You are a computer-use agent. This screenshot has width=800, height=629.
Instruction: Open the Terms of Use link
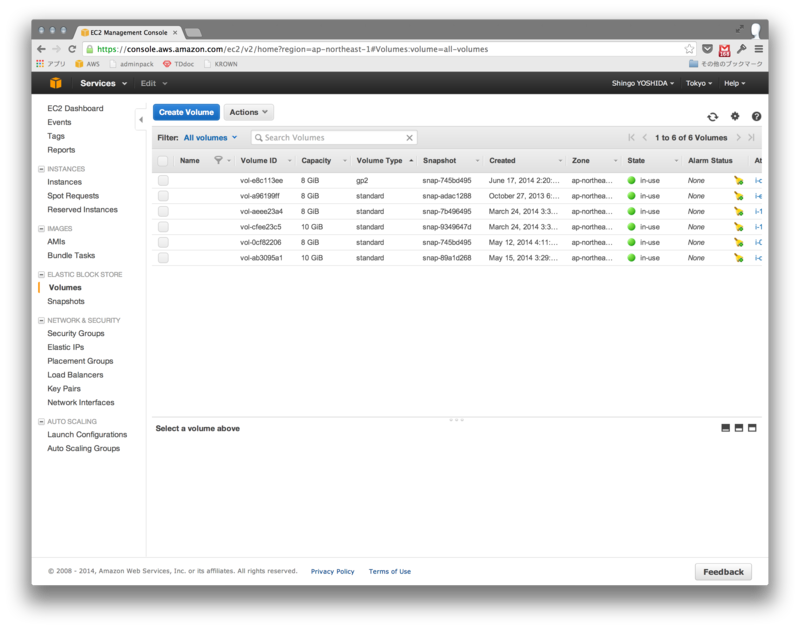coord(390,571)
